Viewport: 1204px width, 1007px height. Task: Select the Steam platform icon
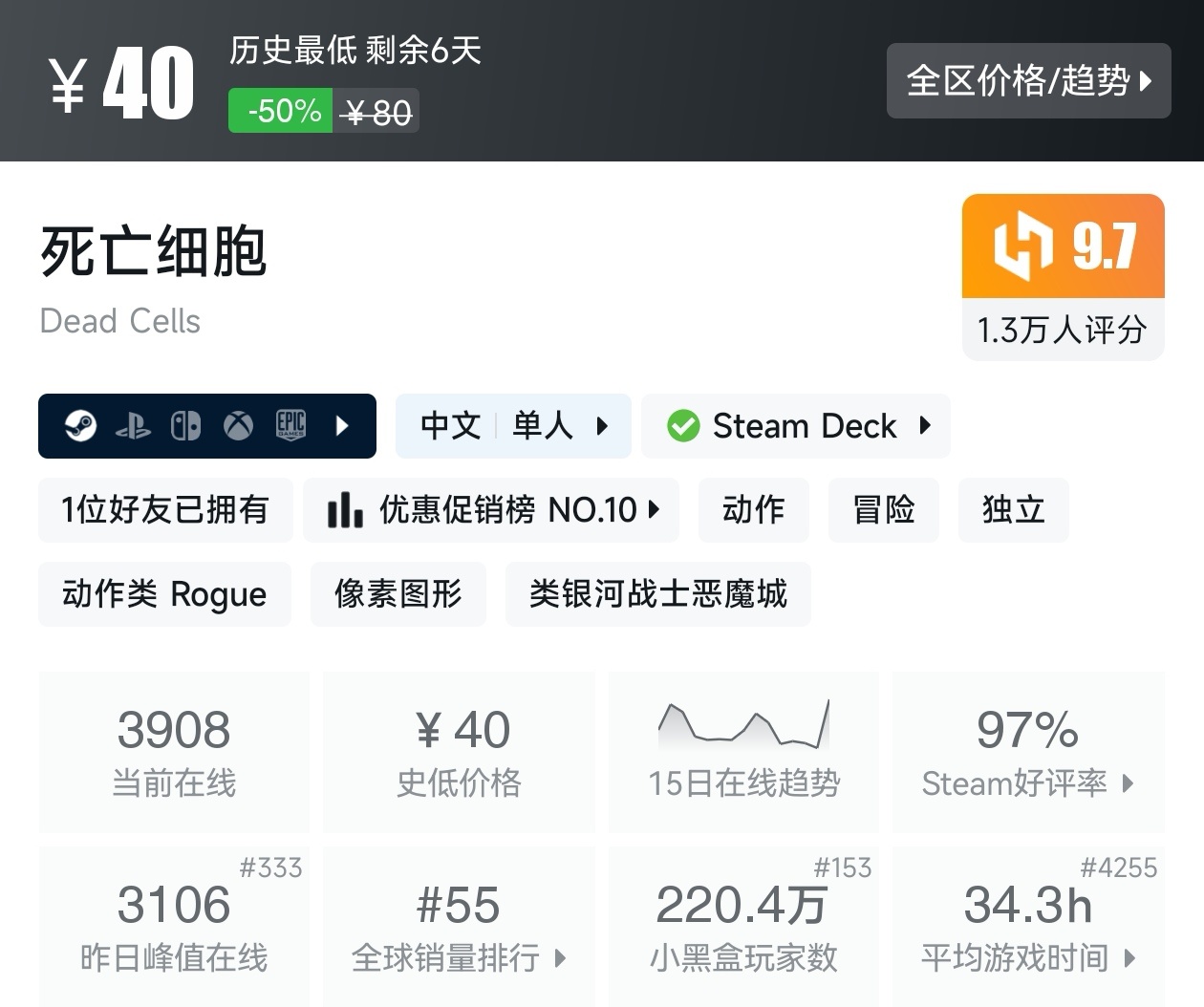(80, 425)
